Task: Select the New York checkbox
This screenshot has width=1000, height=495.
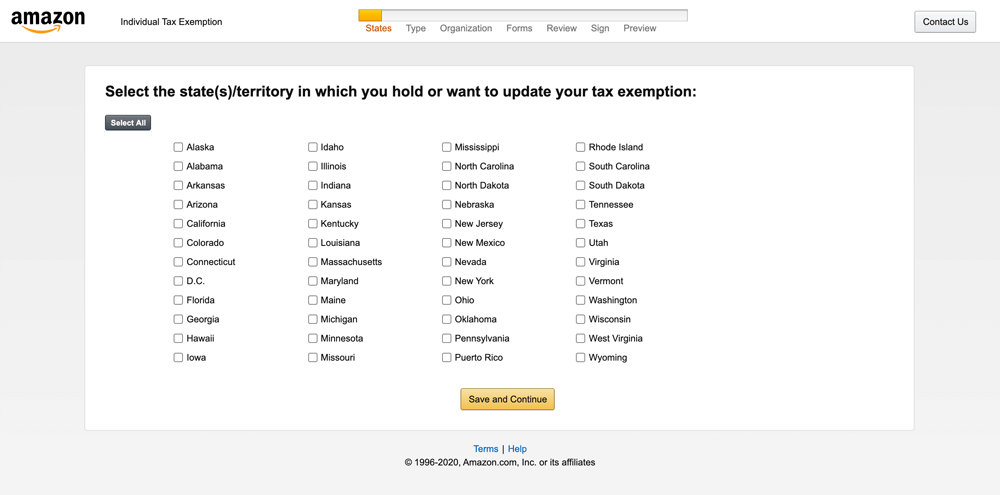Action: point(447,281)
